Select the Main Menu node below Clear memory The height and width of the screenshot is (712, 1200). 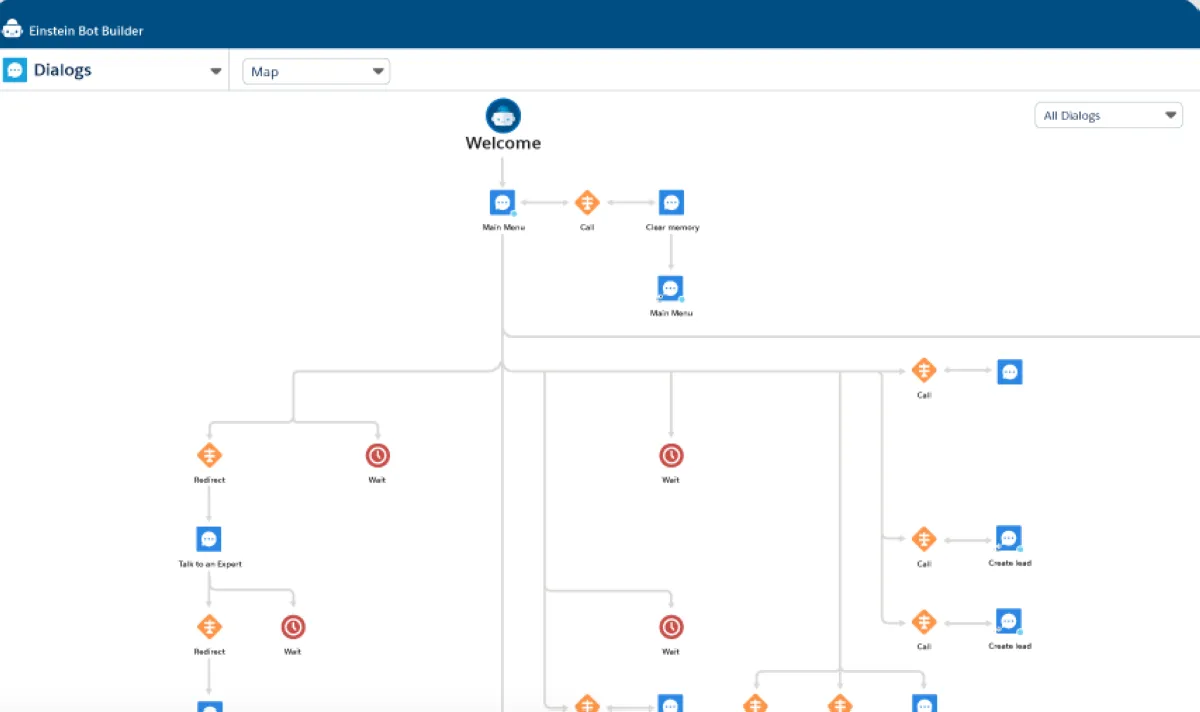point(671,289)
